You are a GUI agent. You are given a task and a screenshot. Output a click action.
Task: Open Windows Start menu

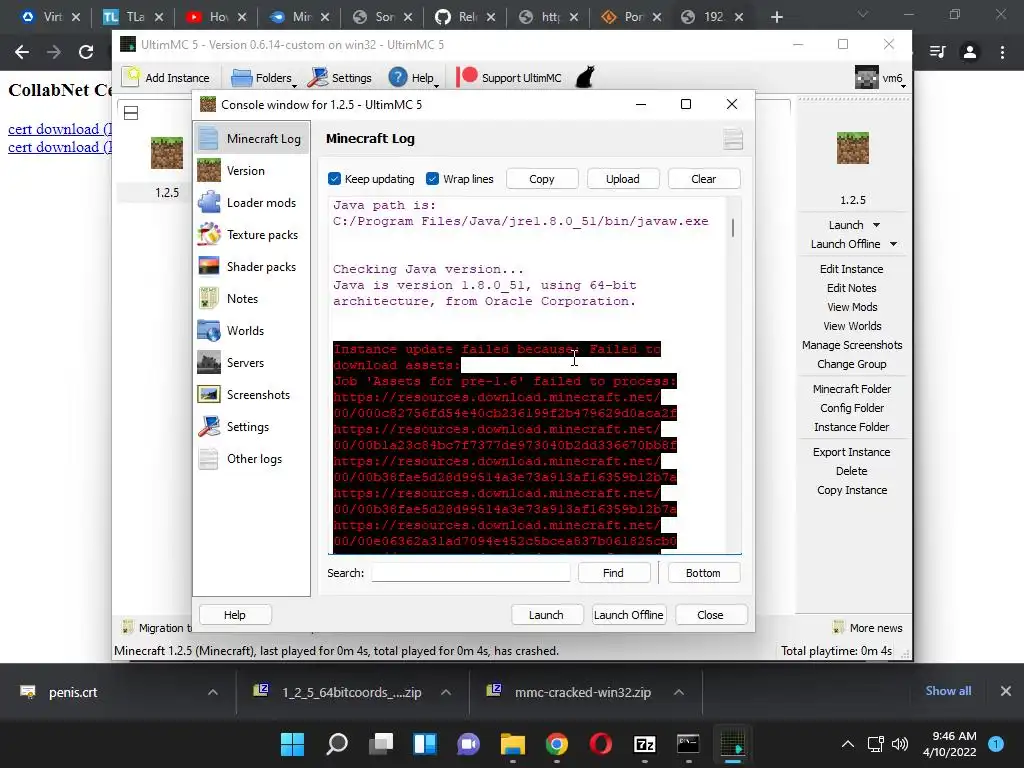point(292,744)
